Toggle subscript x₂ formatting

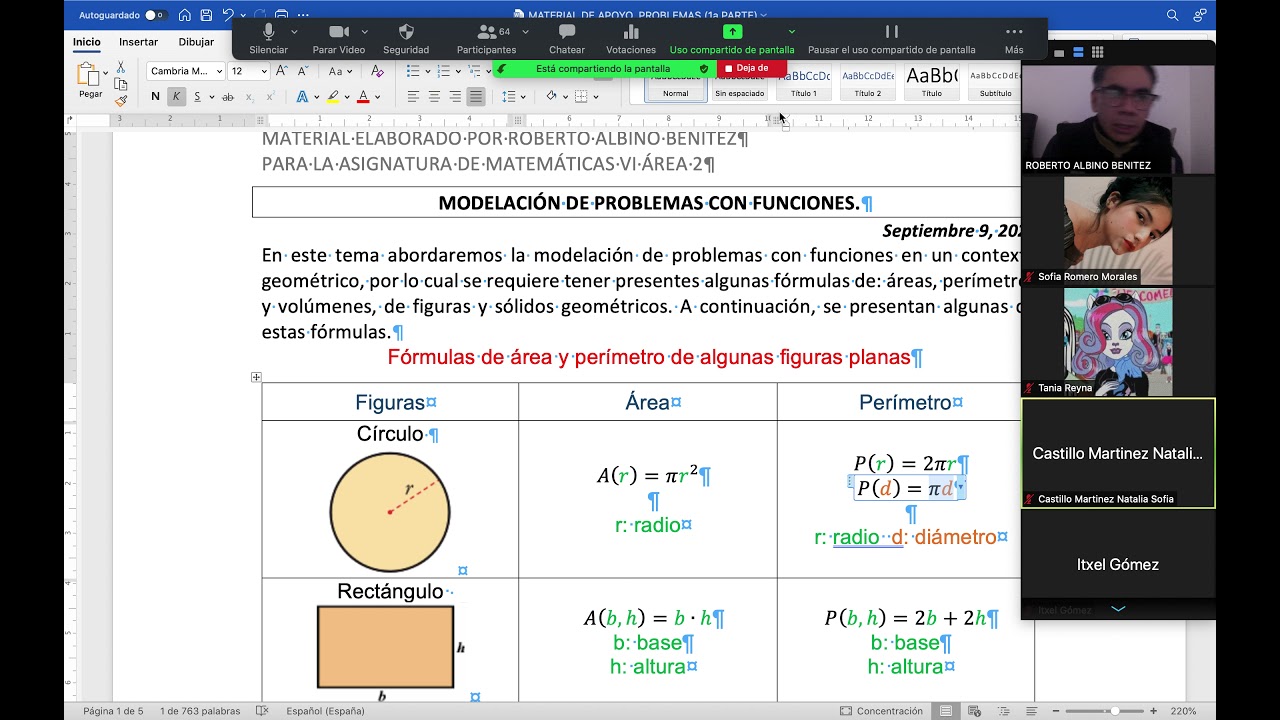(249, 97)
